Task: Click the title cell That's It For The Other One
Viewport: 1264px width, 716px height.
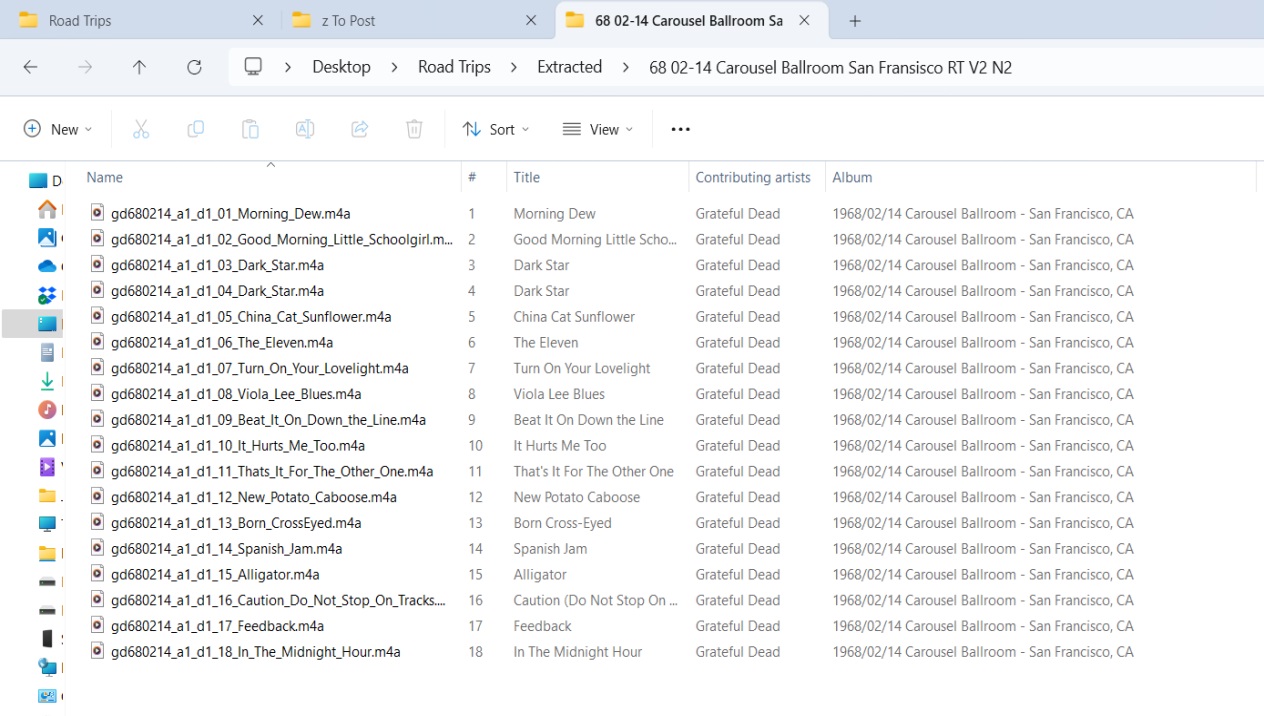Action: click(594, 471)
